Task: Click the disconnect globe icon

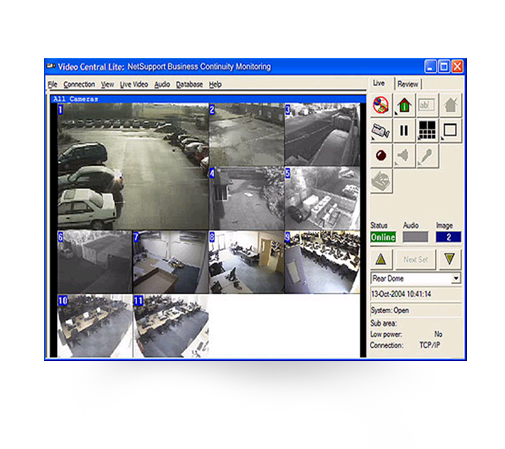Action: point(381,105)
